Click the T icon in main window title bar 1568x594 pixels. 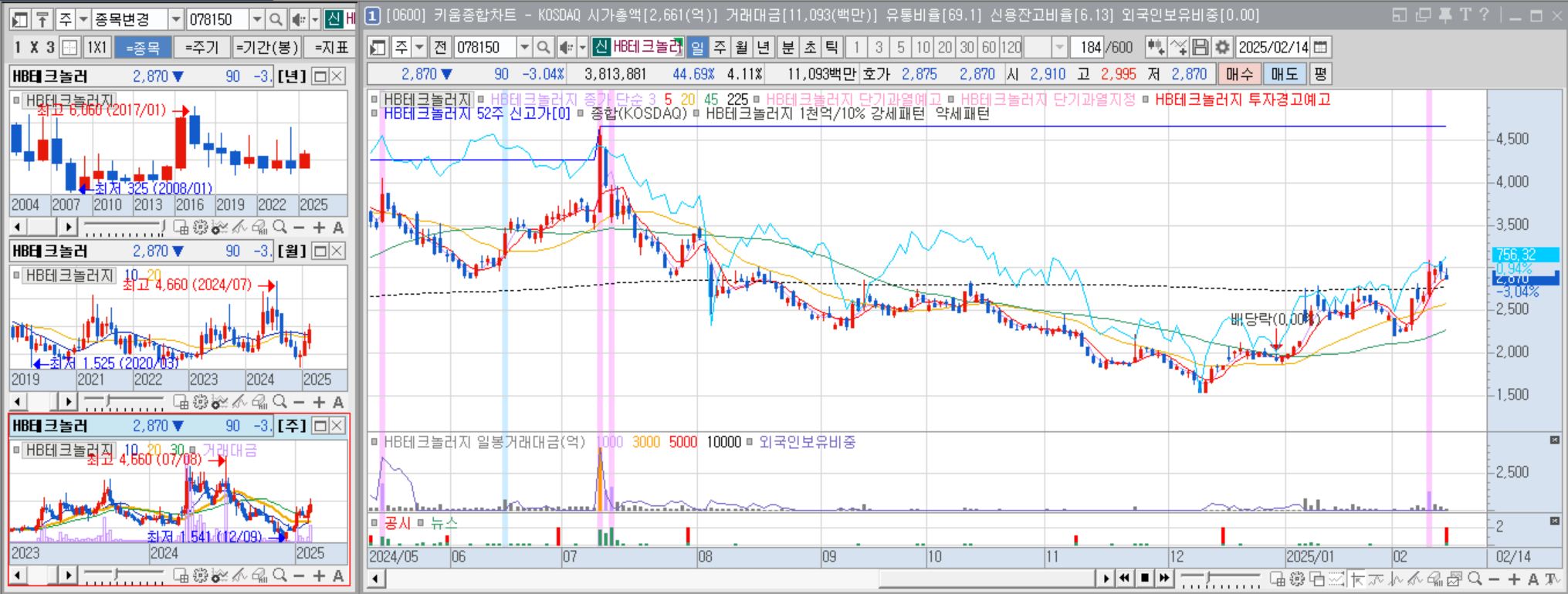click(x=1465, y=15)
